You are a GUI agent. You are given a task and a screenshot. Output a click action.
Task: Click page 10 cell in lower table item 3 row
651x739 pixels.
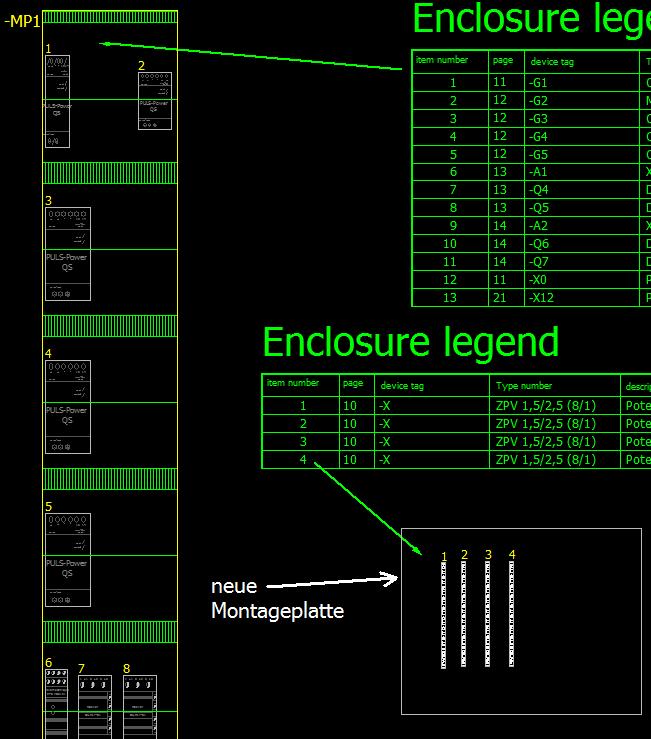[x=357, y=442]
